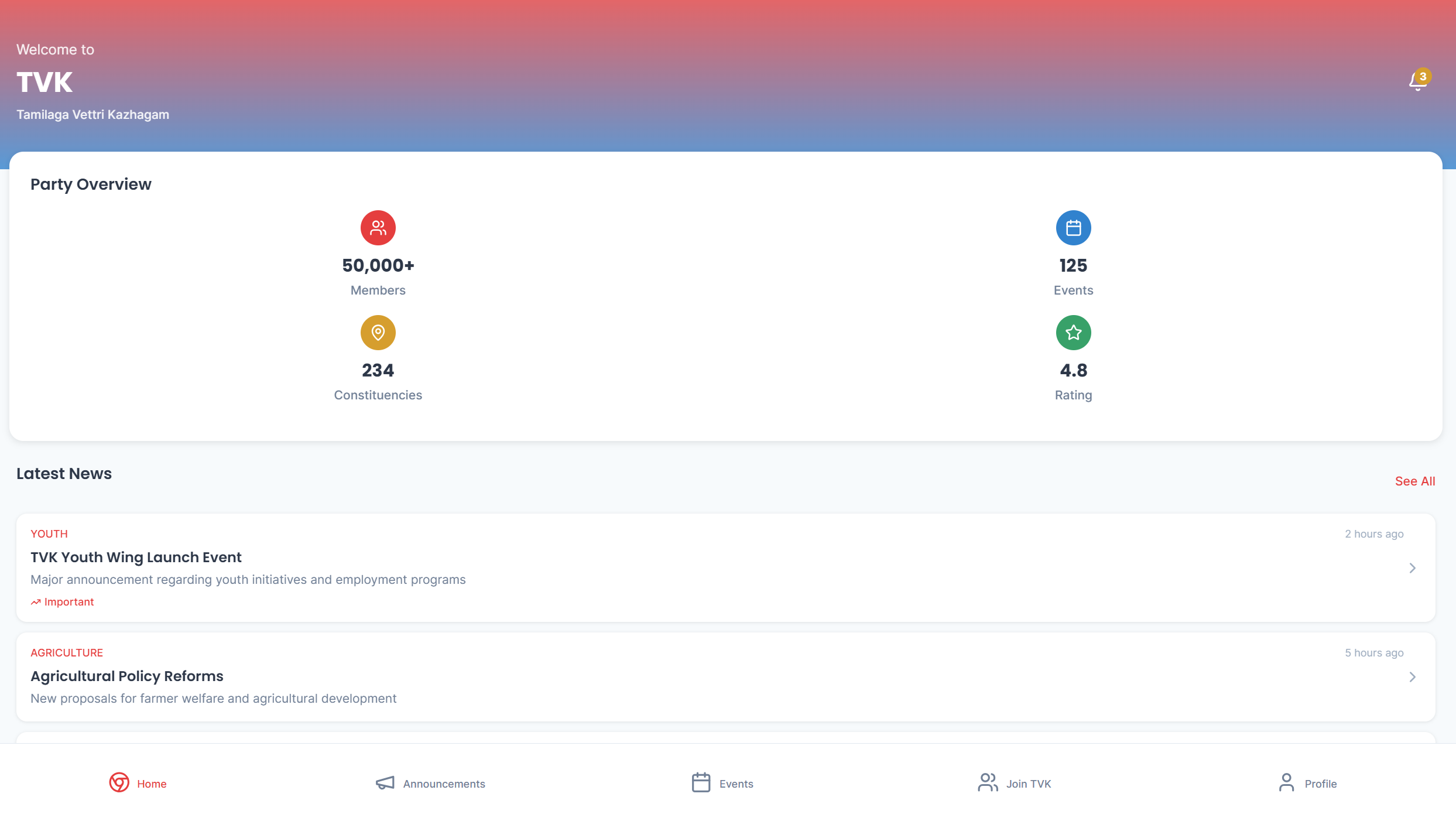This screenshot has height=814, width=1456.
Task: Expand the Agricultural Policy Reforms chevron
Action: 1412,677
